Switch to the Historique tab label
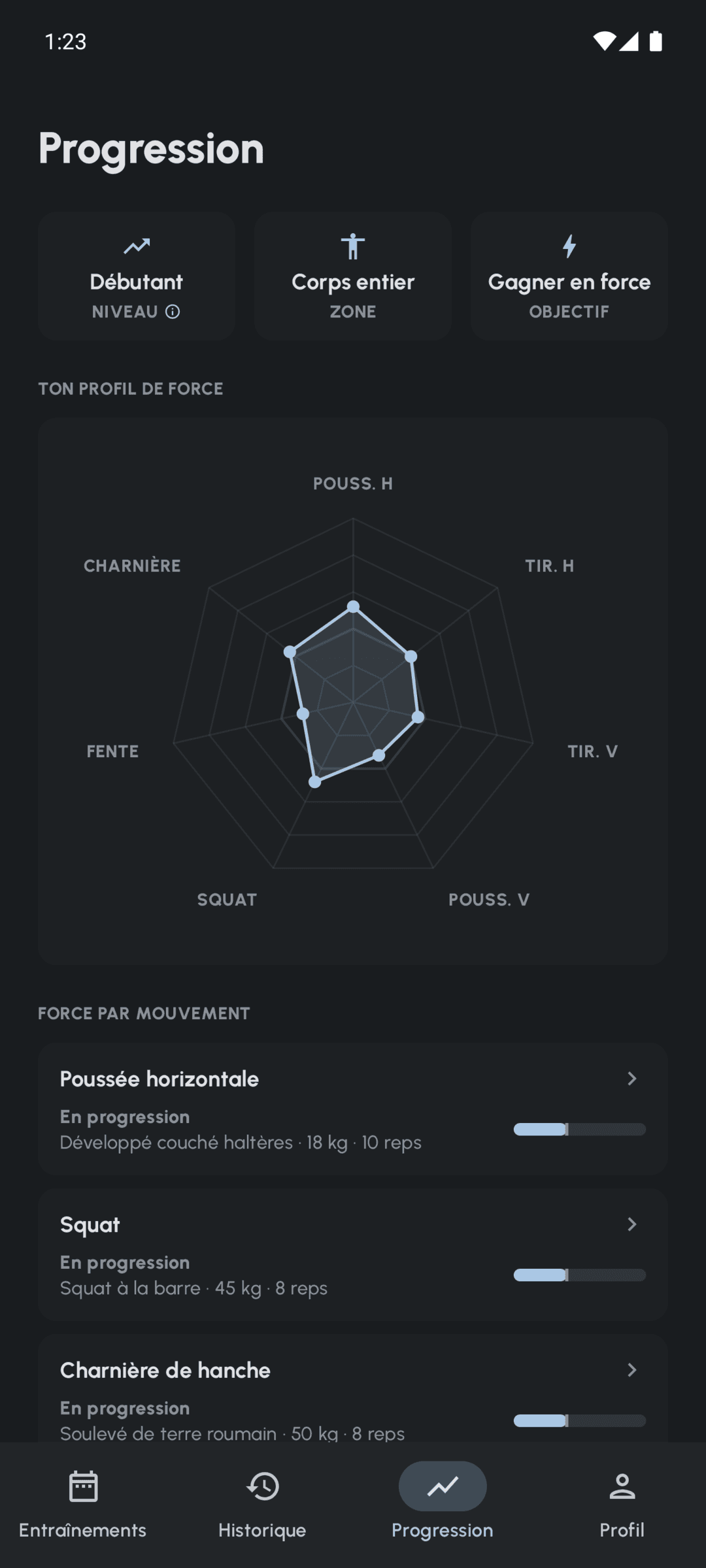This screenshot has width=706, height=1568. click(x=262, y=1530)
